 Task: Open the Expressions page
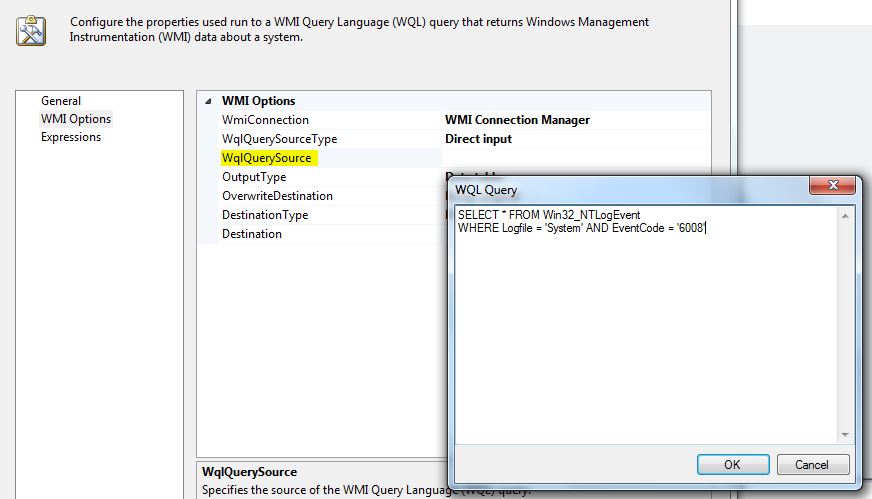coord(71,137)
